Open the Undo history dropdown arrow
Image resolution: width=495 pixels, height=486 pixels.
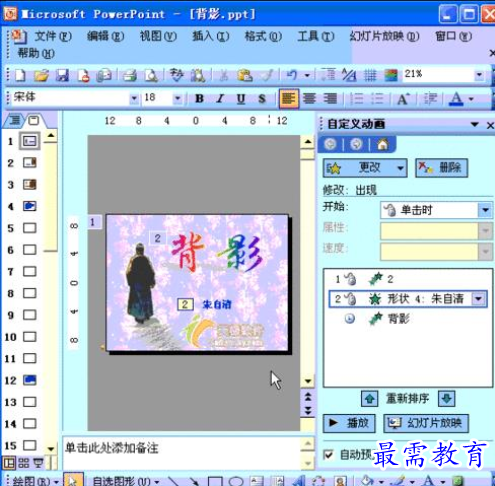click(307, 75)
